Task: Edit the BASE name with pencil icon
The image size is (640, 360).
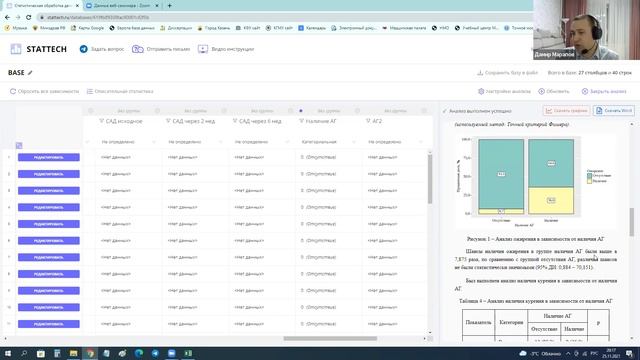Action: (30, 73)
